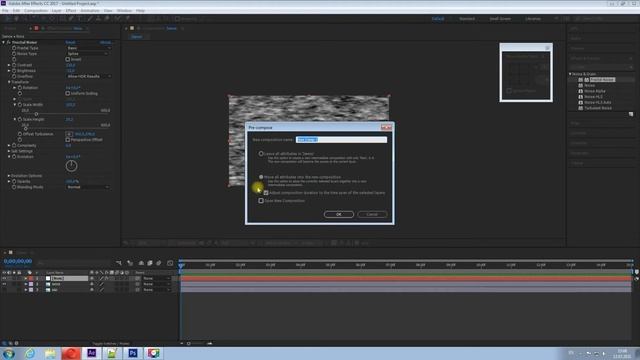Select 'Leave all attributes' radio option
Image resolution: width=640 pixels, height=360 pixels.
point(261,154)
